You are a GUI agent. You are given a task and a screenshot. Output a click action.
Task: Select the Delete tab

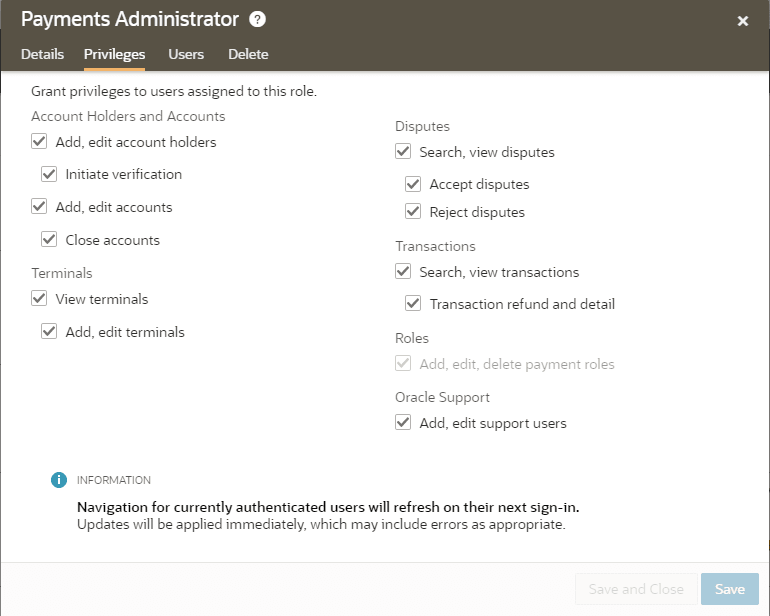click(x=248, y=54)
